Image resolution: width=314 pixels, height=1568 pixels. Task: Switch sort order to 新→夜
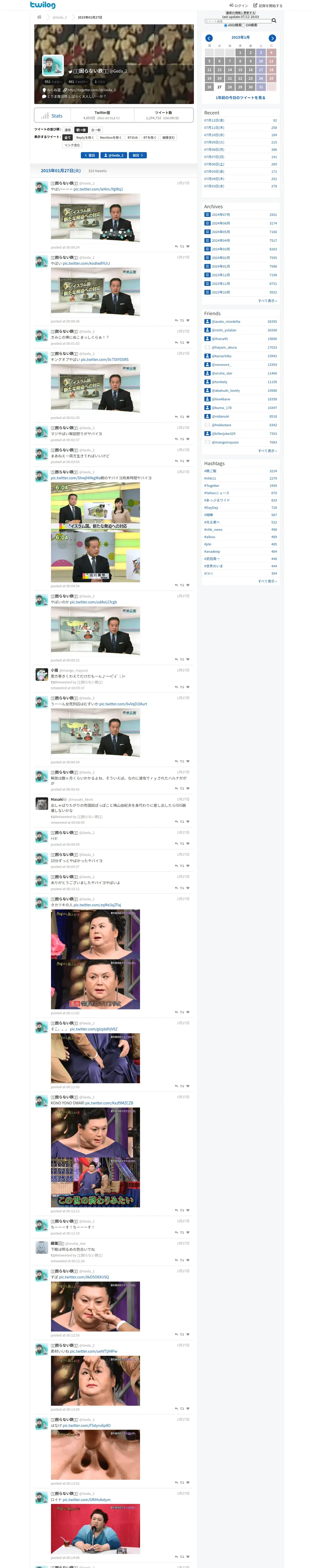81,130
